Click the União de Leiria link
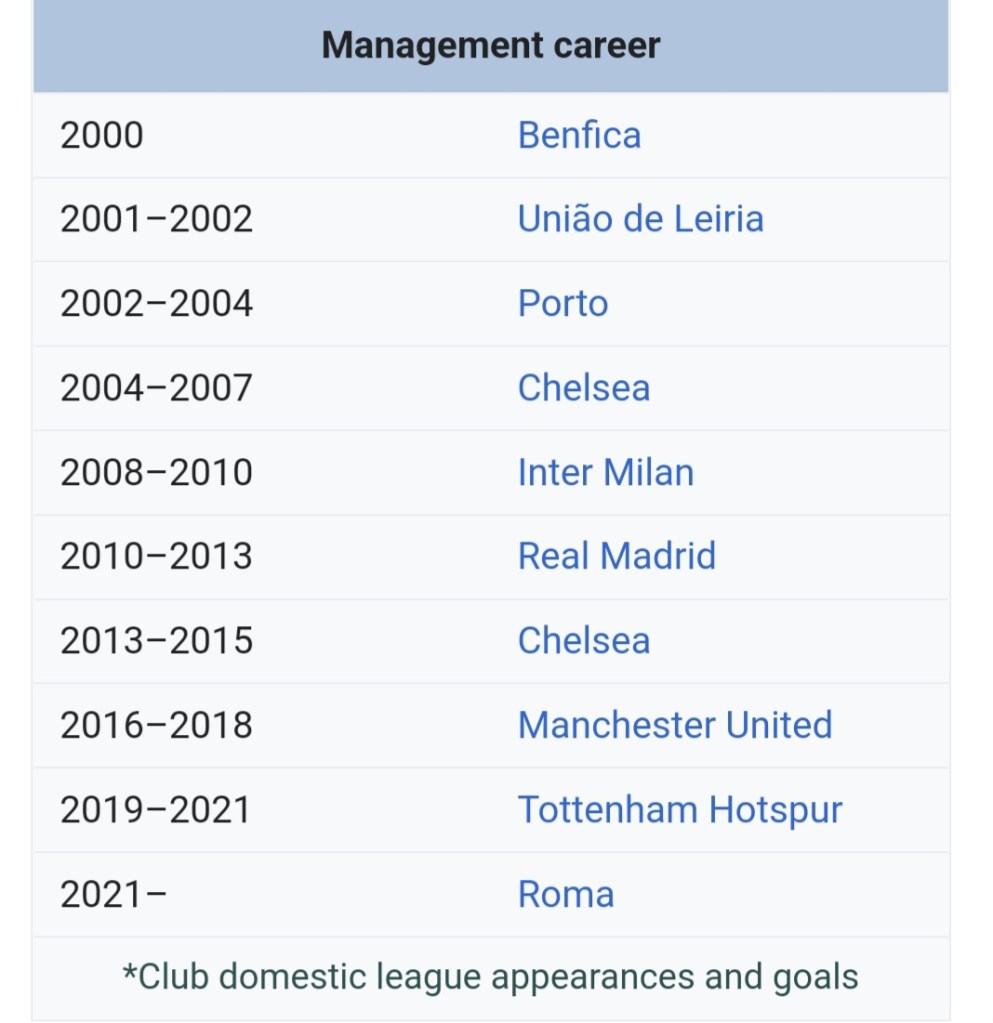This screenshot has height=1023, width=993. click(640, 219)
